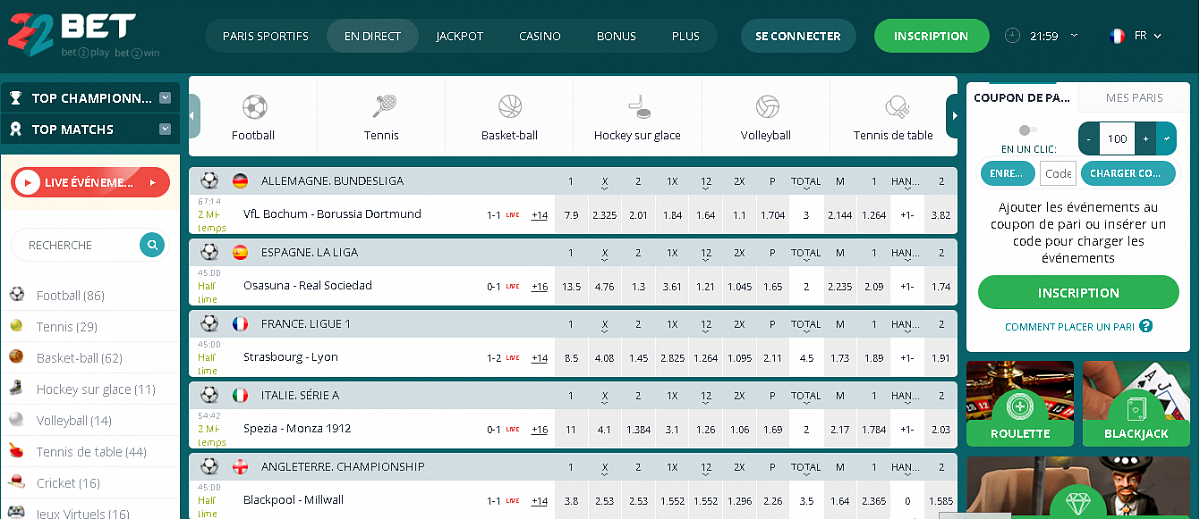Increase bet amount with plus button
Screen dimensions: 1200x519
(x=1146, y=139)
